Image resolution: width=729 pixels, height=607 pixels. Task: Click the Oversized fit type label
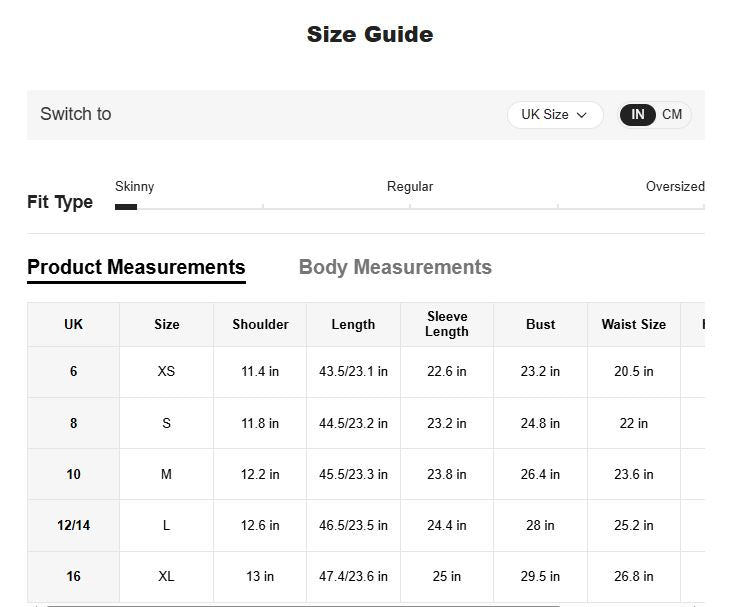tap(675, 187)
